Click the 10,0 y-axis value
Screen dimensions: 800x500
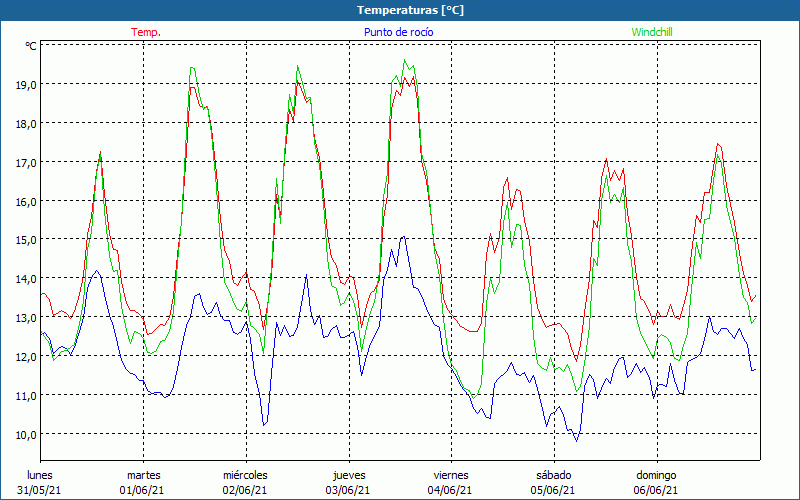coord(26,435)
